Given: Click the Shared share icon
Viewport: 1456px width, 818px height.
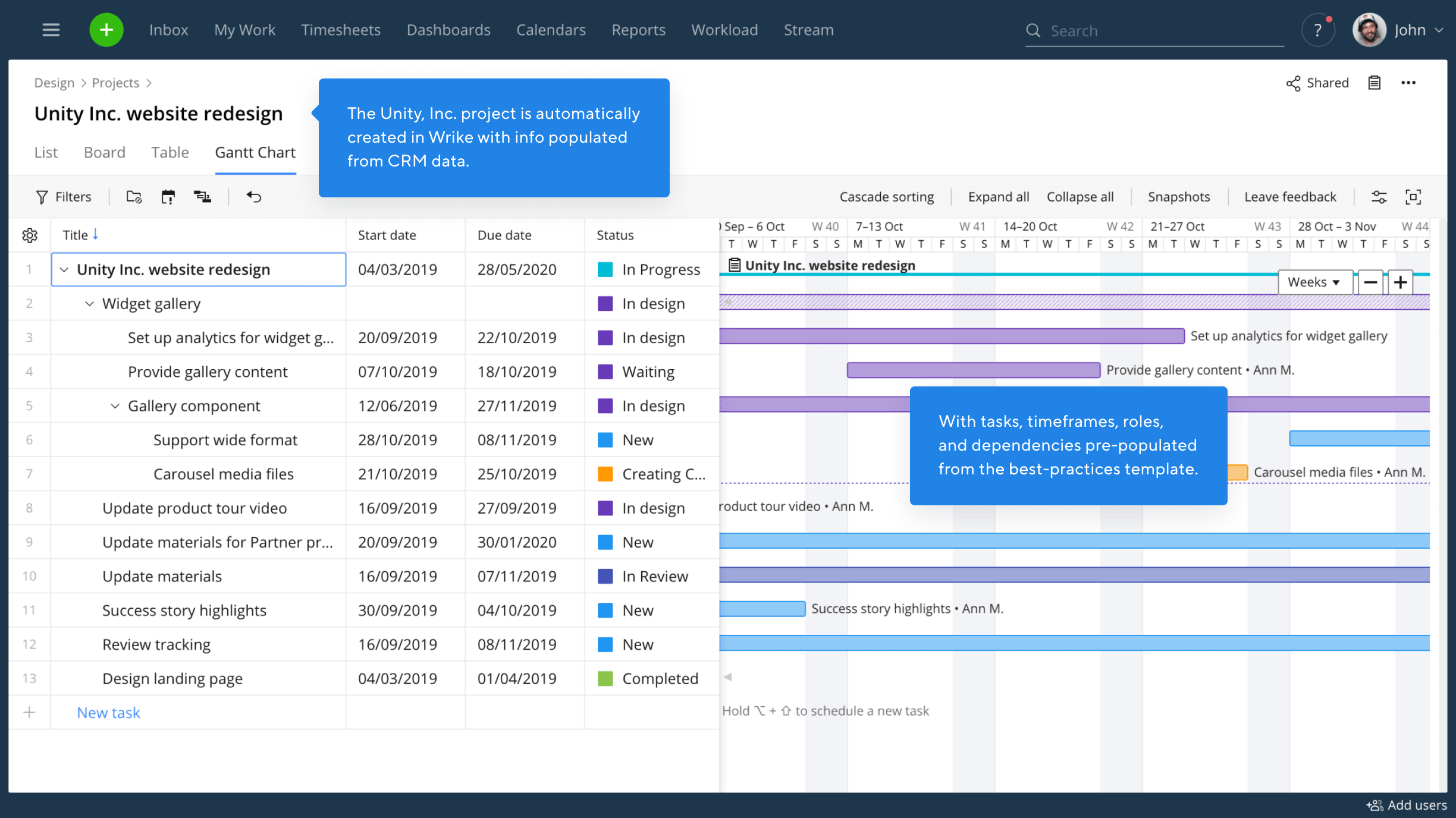Looking at the screenshot, I should pyautogui.click(x=1293, y=83).
